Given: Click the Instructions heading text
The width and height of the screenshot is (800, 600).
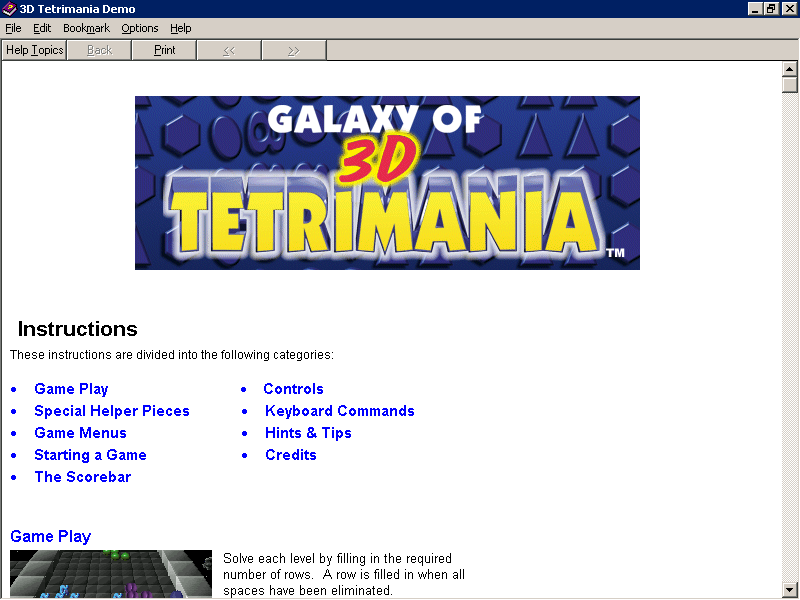Looking at the screenshot, I should point(78,329).
